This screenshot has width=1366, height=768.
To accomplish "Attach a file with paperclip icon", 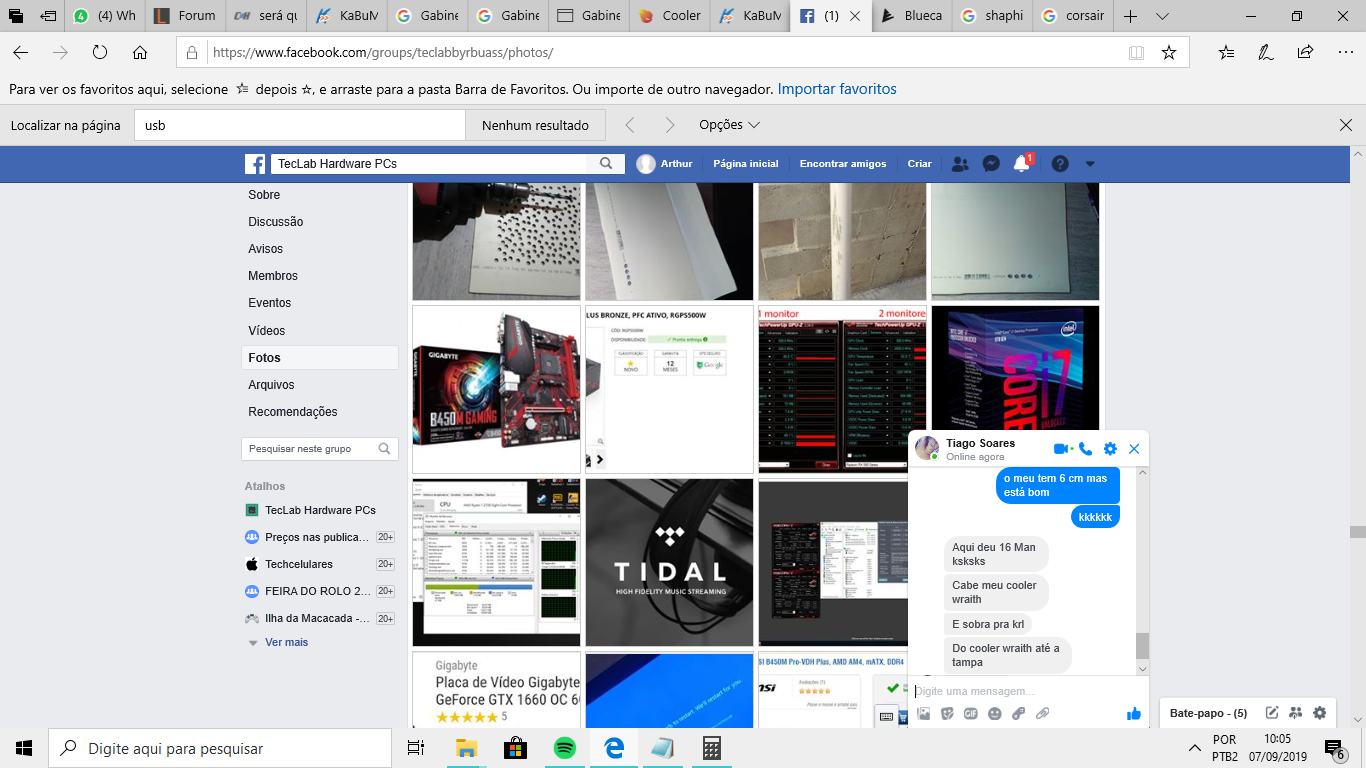I will point(1043,713).
